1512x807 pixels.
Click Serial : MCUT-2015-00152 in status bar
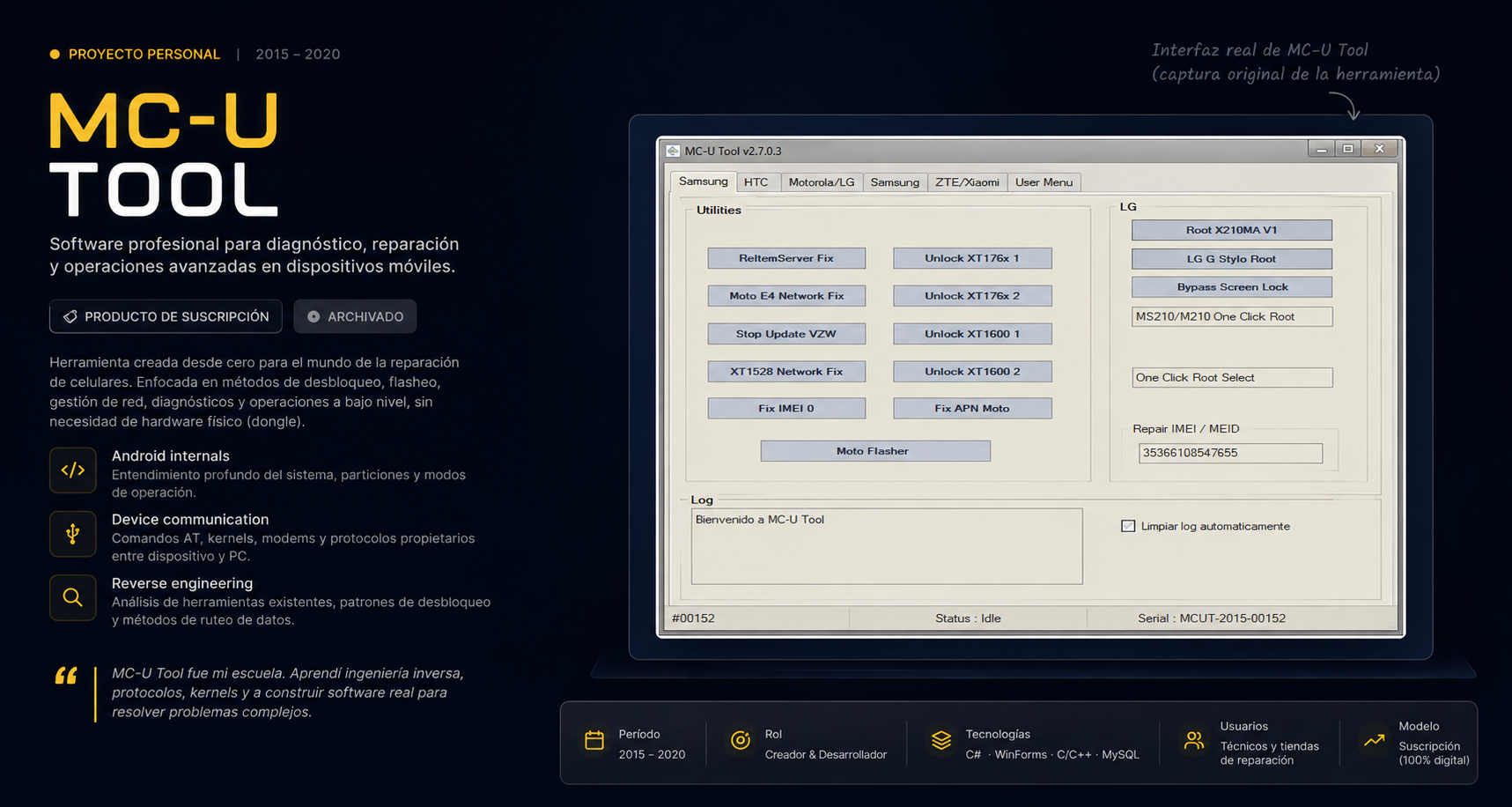pos(1212,618)
